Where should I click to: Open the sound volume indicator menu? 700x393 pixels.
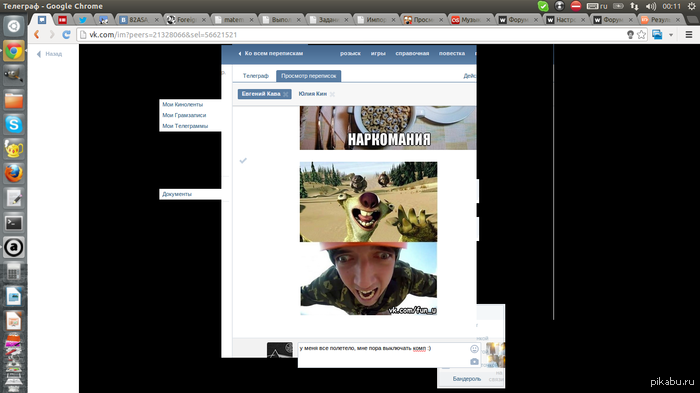click(x=651, y=6)
